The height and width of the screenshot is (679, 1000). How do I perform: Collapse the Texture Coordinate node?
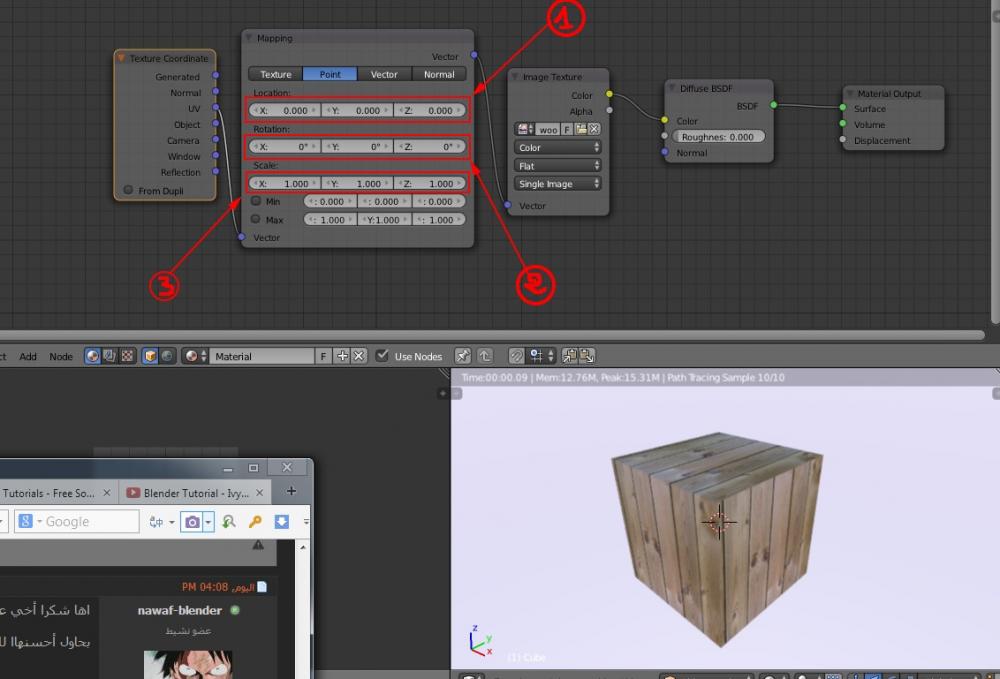click(x=121, y=59)
